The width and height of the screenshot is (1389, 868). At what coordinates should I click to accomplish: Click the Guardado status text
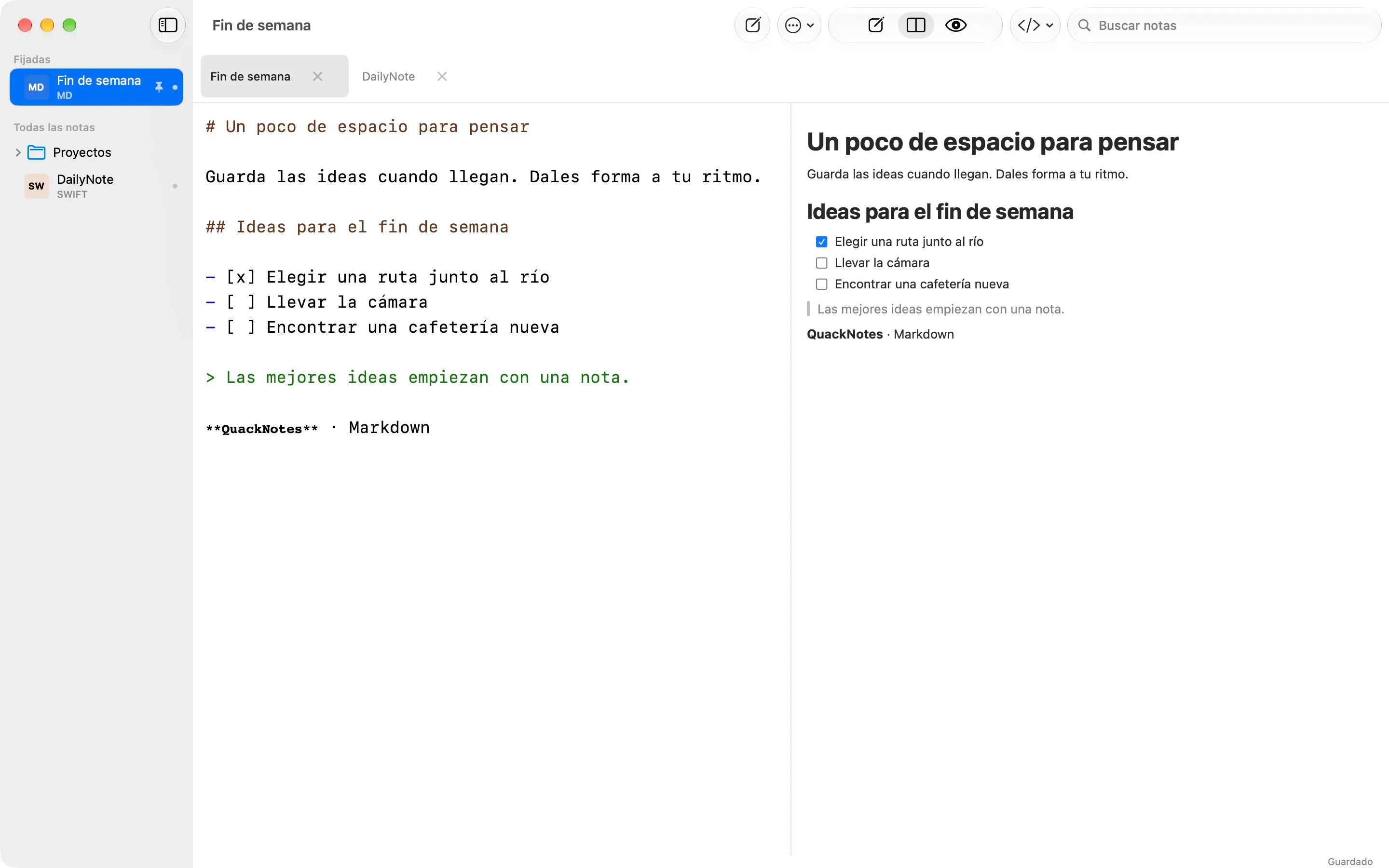point(1350,861)
